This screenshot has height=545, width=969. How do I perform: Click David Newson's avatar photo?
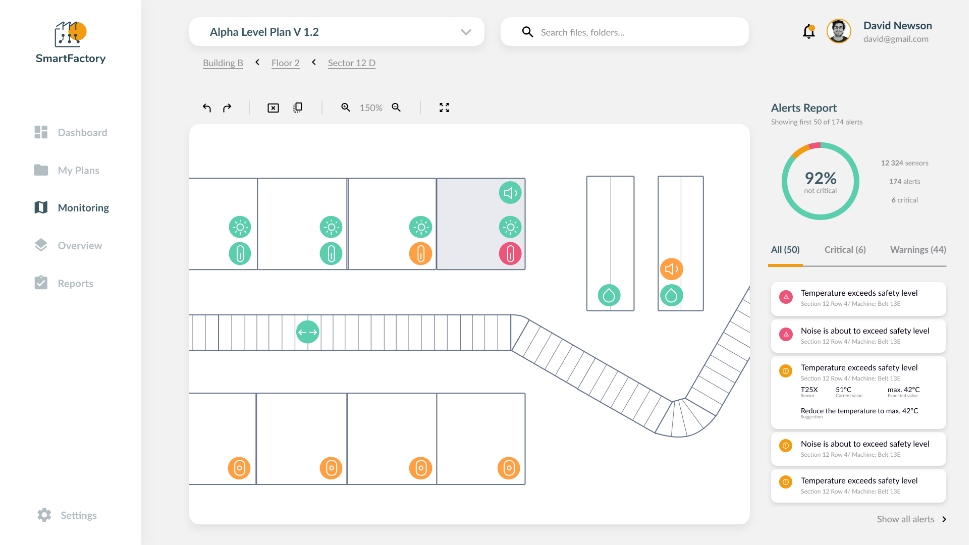click(839, 32)
